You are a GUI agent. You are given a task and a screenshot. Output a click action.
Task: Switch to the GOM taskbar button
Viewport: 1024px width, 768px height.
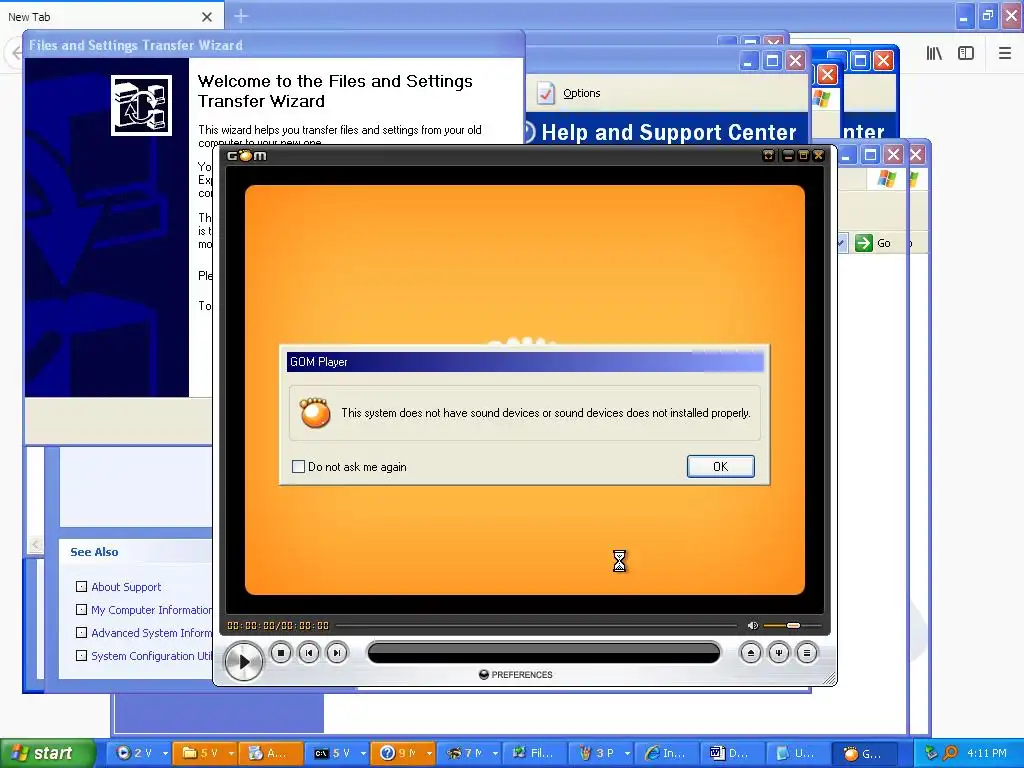pos(865,753)
